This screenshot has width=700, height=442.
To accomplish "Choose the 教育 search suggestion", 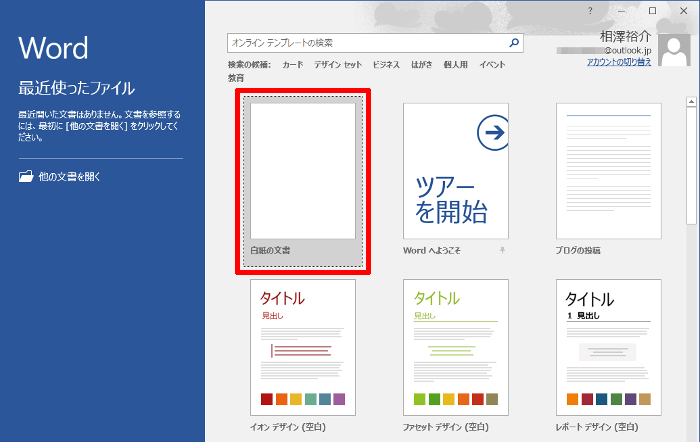I will coord(236,78).
